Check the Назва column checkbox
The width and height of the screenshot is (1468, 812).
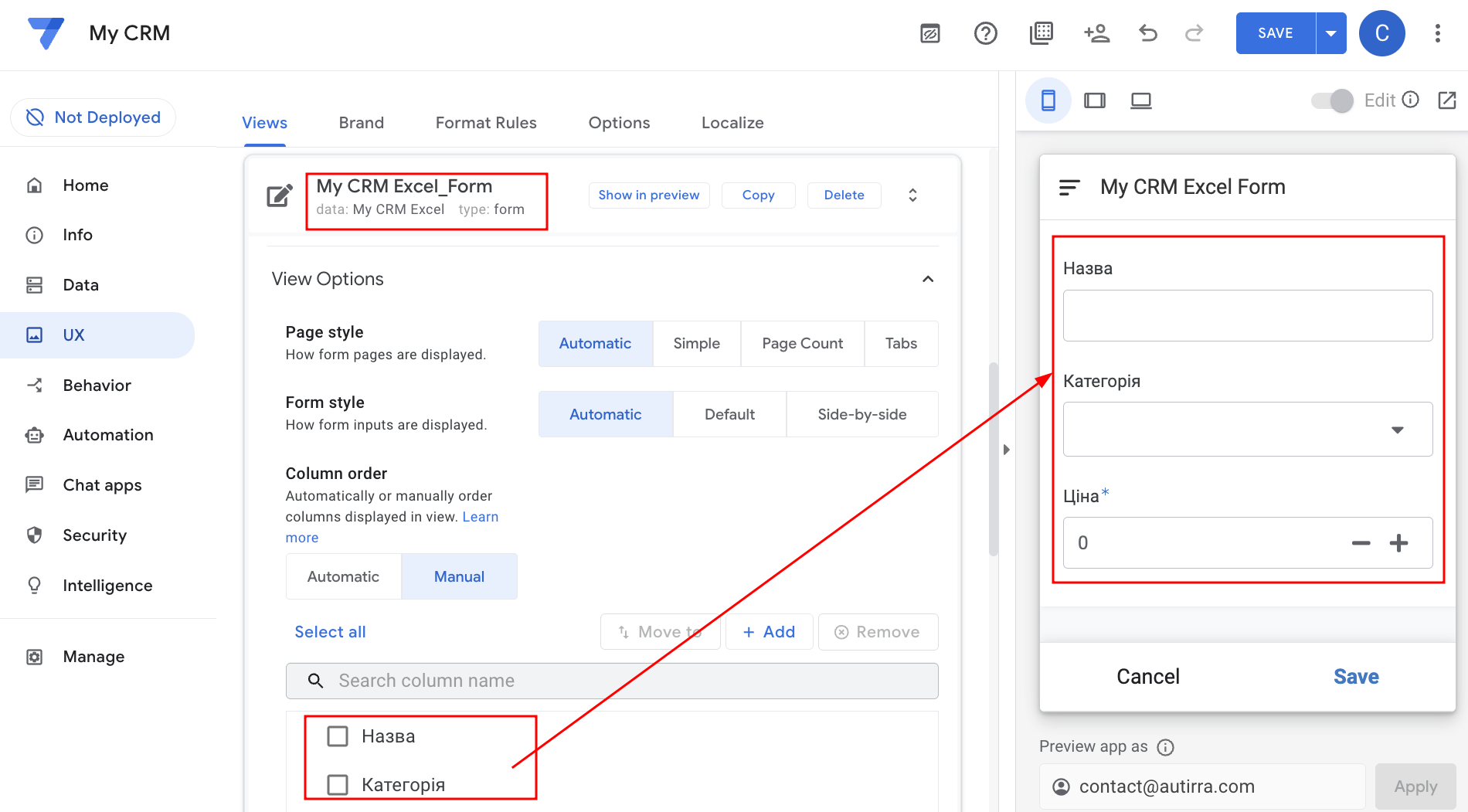(x=338, y=736)
